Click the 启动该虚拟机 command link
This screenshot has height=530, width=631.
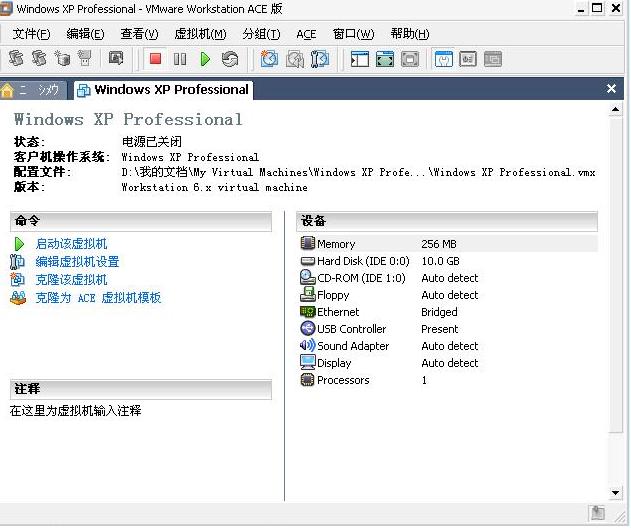click(x=71, y=244)
